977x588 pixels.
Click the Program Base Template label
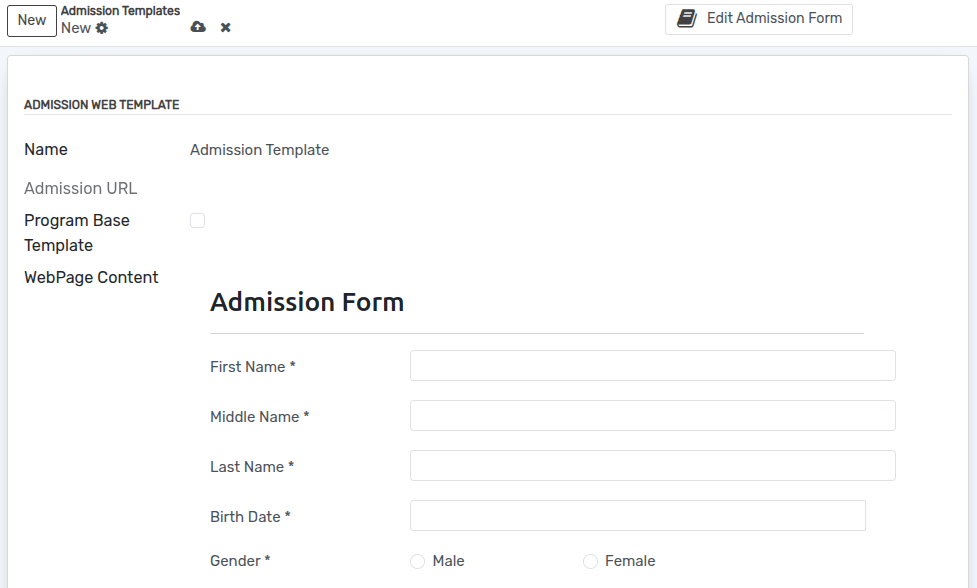tap(77, 232)
